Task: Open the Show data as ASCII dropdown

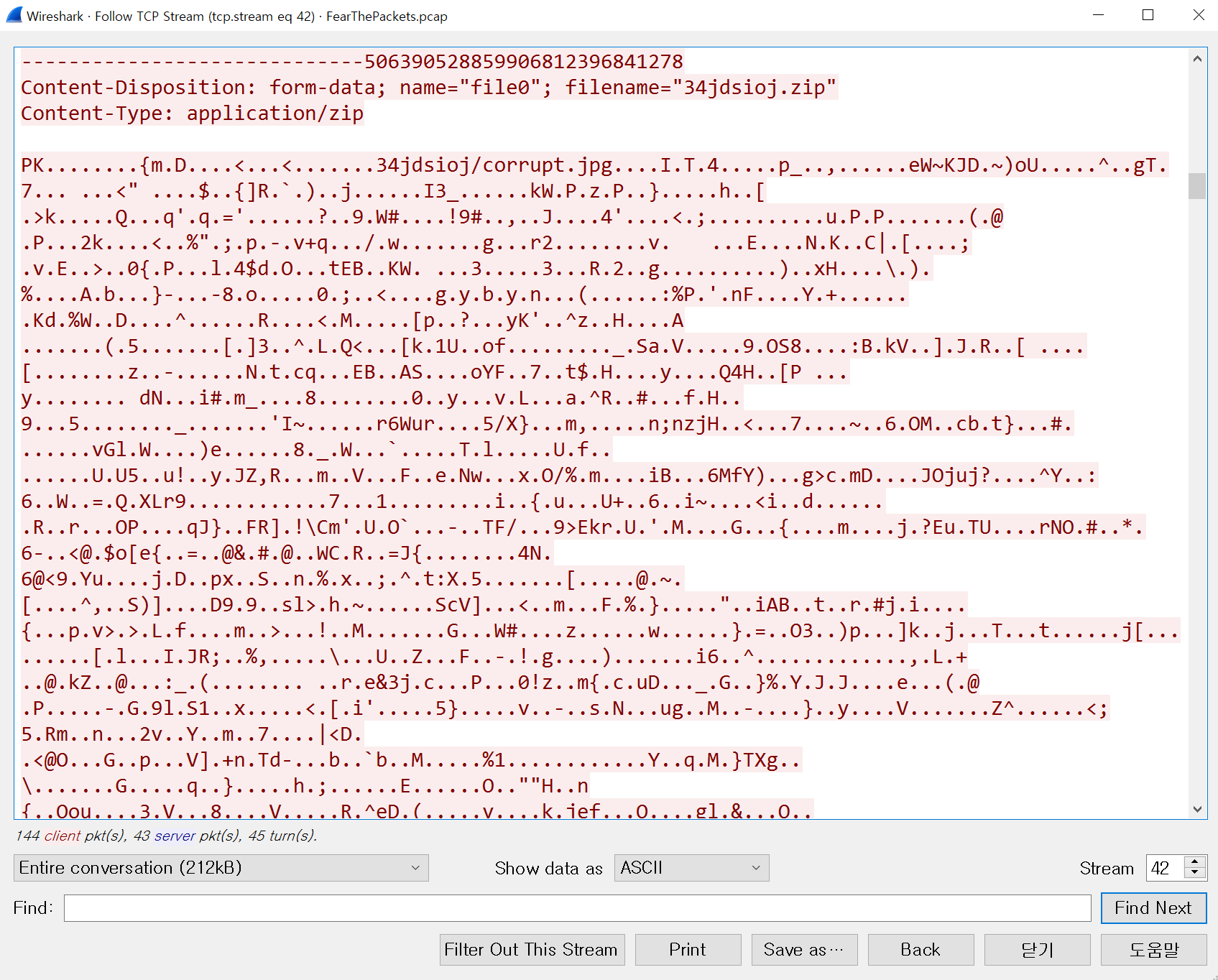Action: [x=691, y=868]
